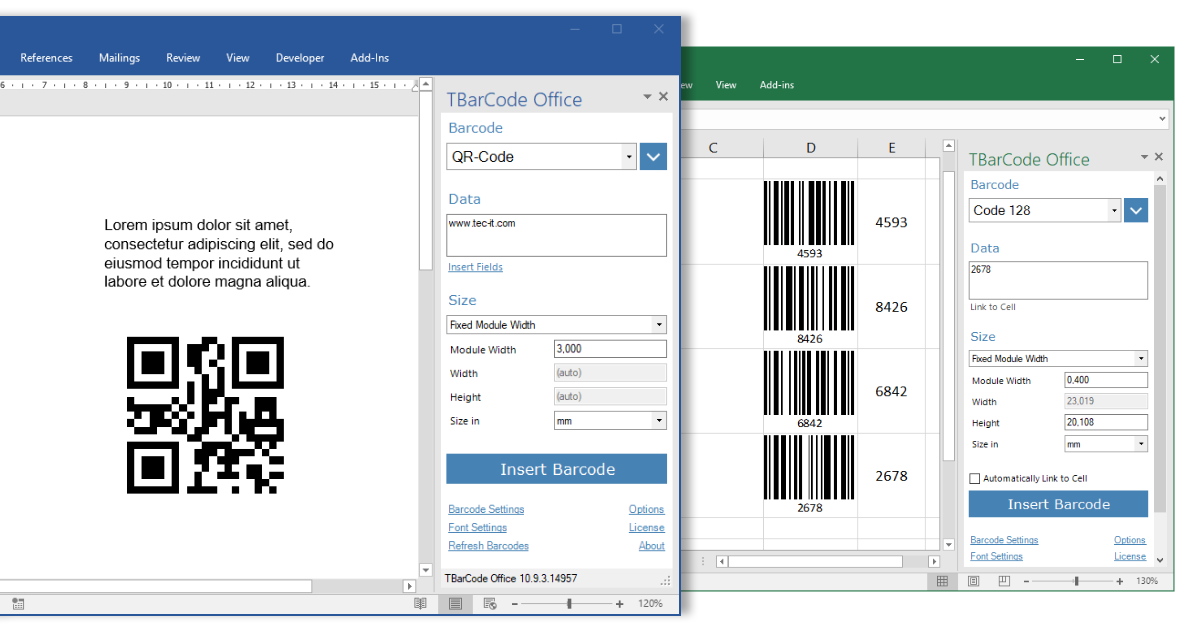The height and width of the screenshot is (630, 1200).
Task: Open the Fixed Module Width size dropdown
Action: tap(658, 324)
